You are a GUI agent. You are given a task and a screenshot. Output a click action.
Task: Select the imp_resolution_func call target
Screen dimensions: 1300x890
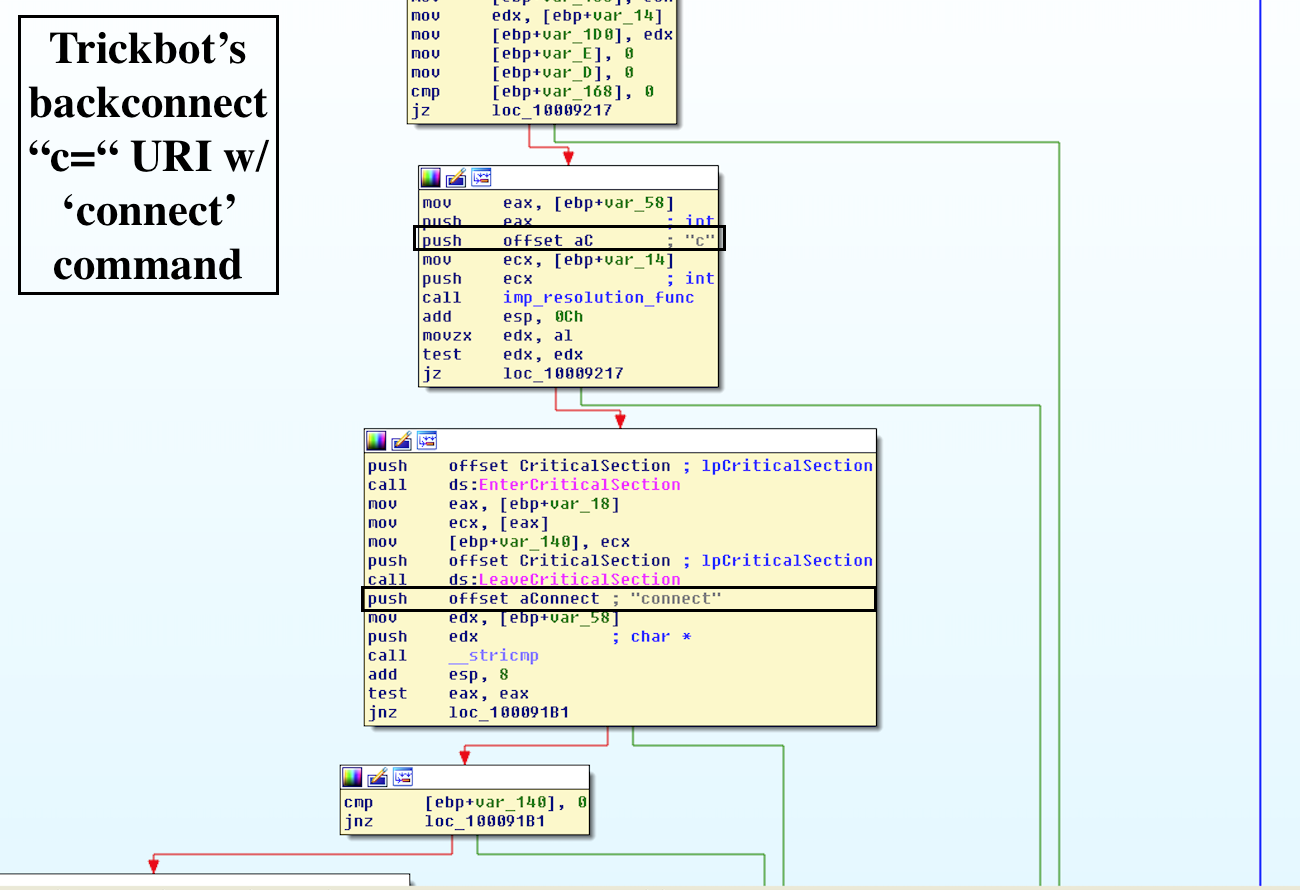click(598, 297)
